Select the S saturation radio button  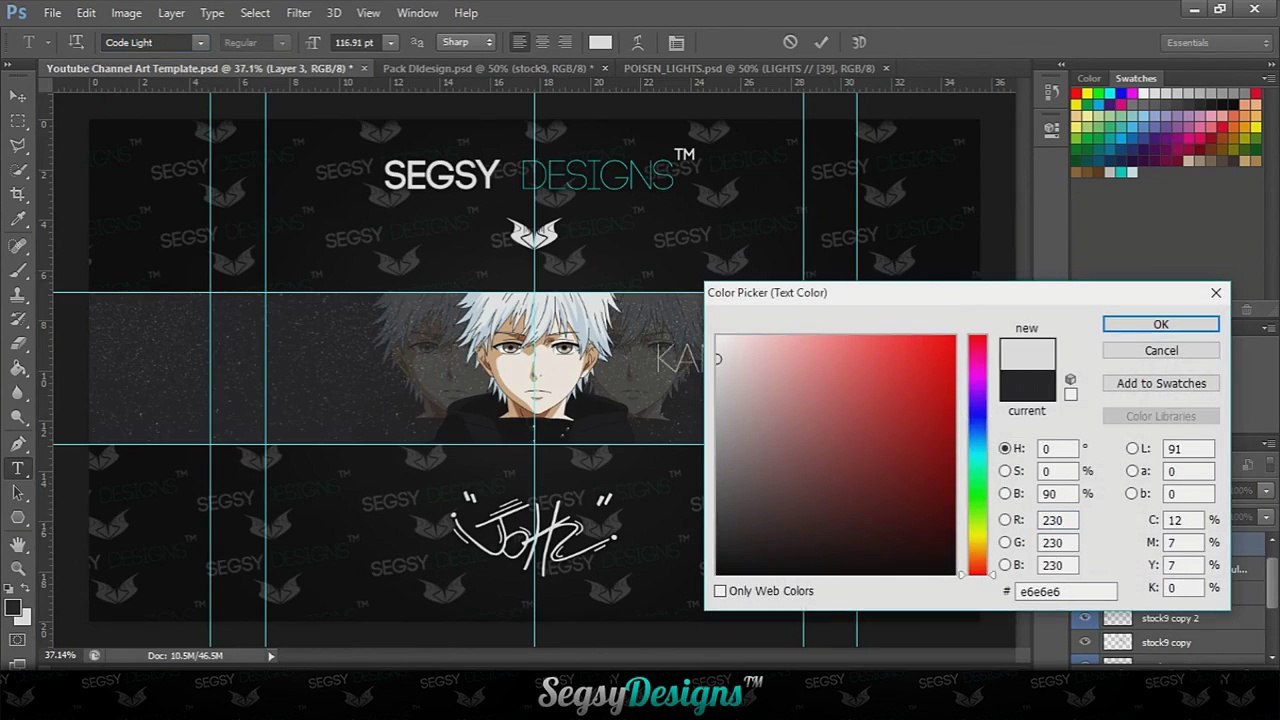point(1005,471)
